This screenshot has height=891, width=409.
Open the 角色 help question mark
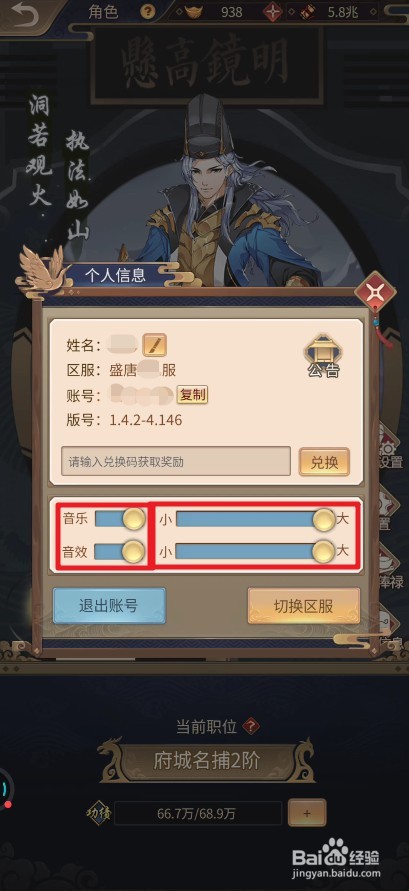[148, 12]
